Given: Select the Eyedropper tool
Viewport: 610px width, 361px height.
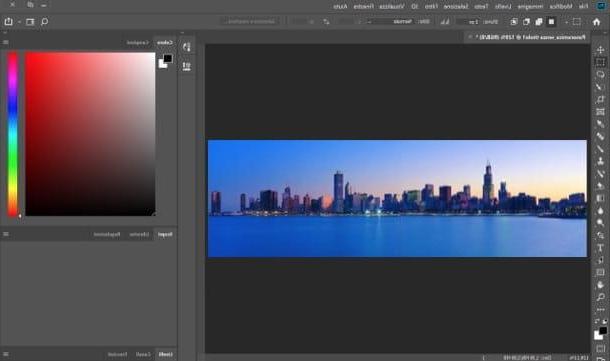Looking at the screenshot, I should (600, 124).
